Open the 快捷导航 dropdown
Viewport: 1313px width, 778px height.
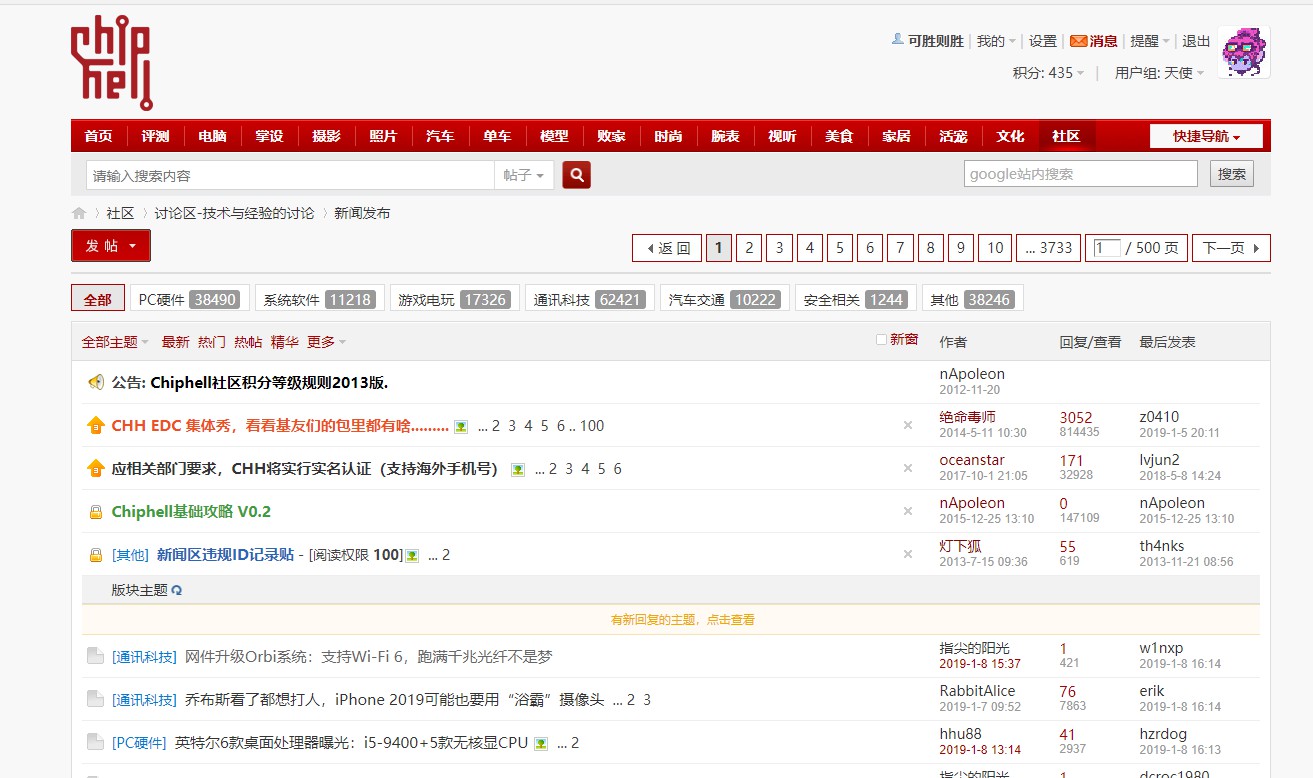pos(1206,136)
